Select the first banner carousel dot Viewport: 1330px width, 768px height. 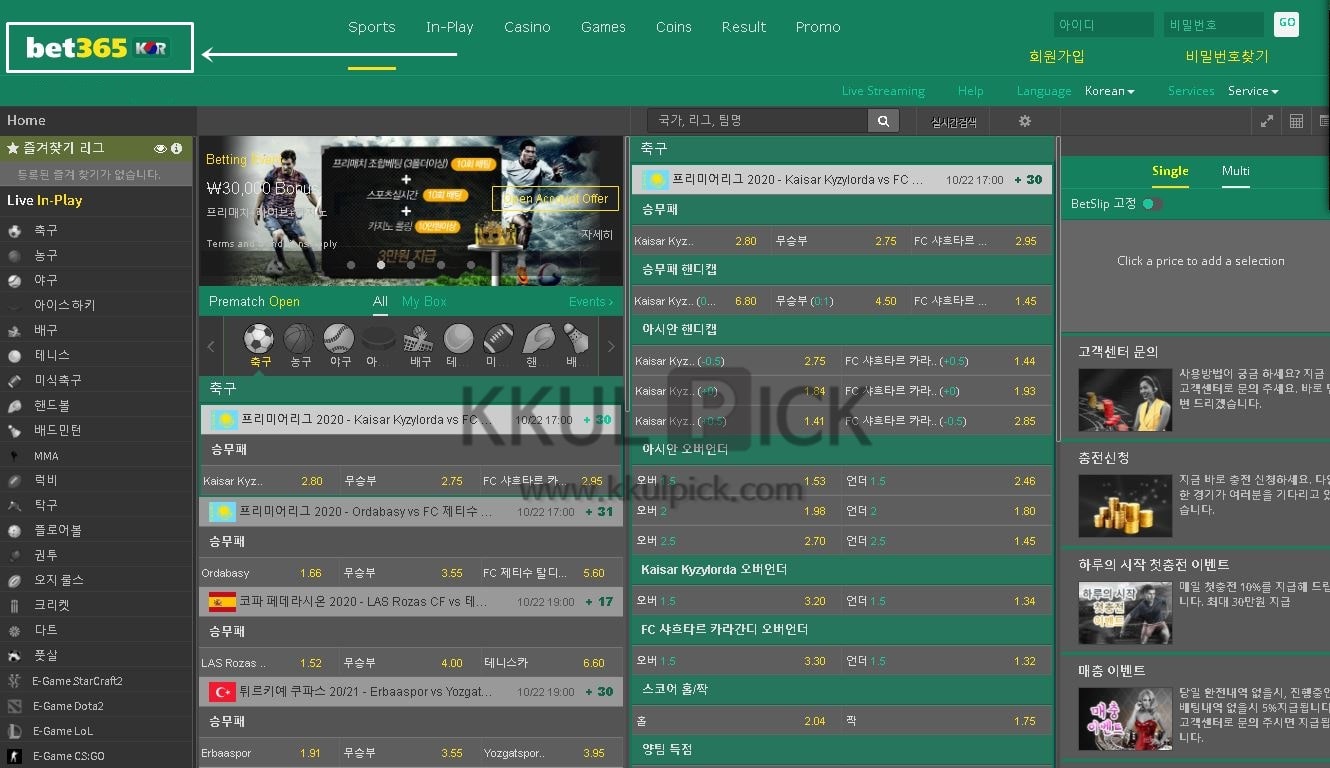pyautogui.click(x=351, y=265)
